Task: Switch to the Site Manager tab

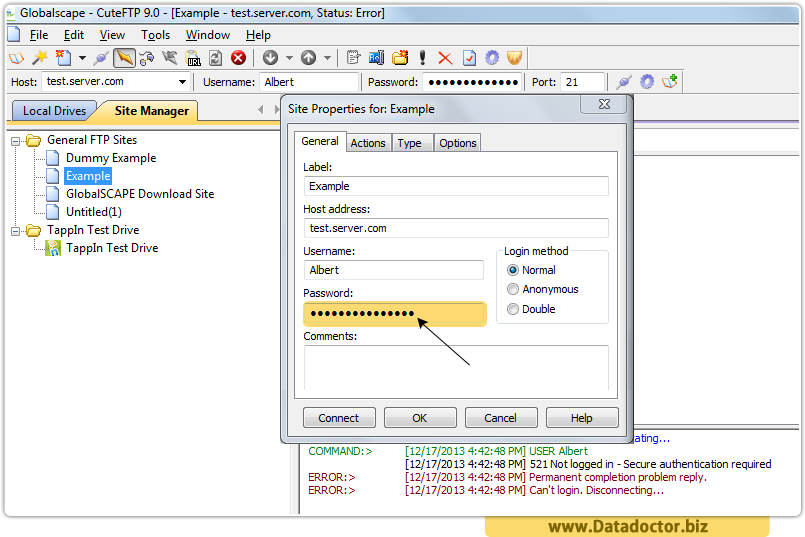Action: point(151,111)
